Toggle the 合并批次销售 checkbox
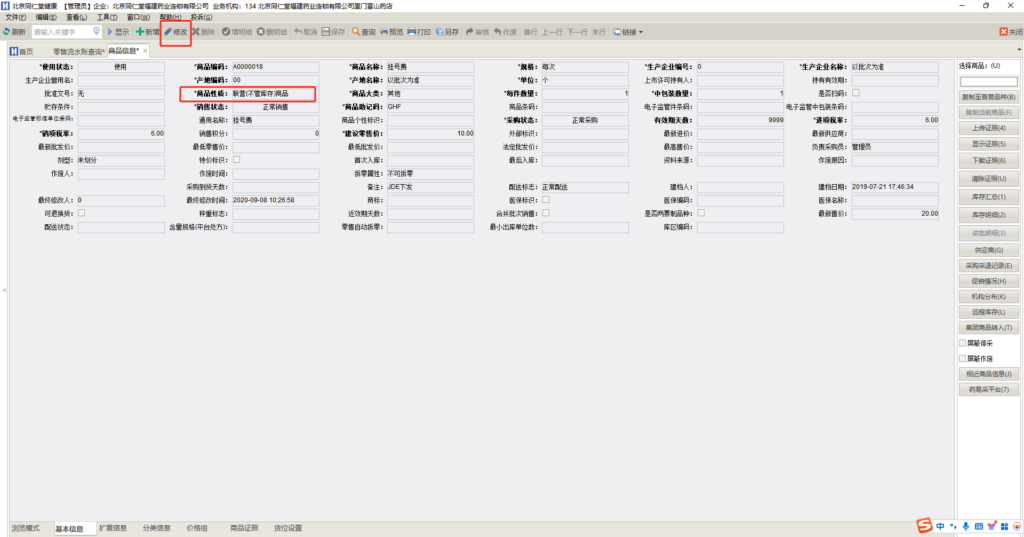 click(x=546, y=213)
